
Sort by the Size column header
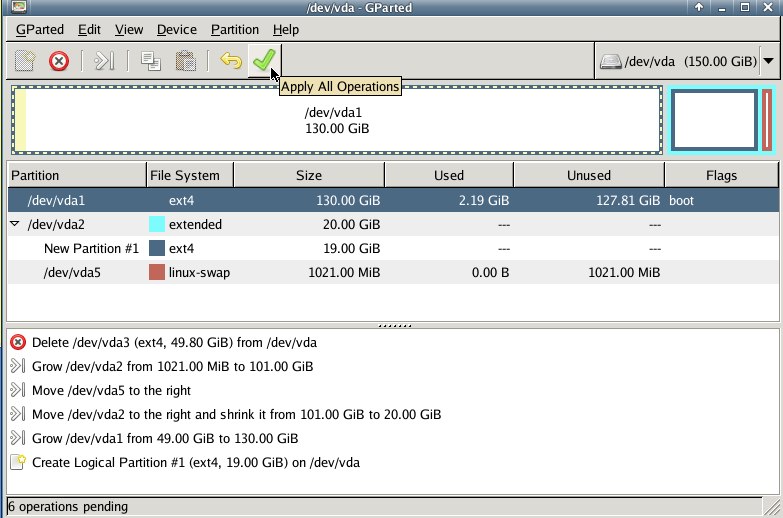[309, 175]
